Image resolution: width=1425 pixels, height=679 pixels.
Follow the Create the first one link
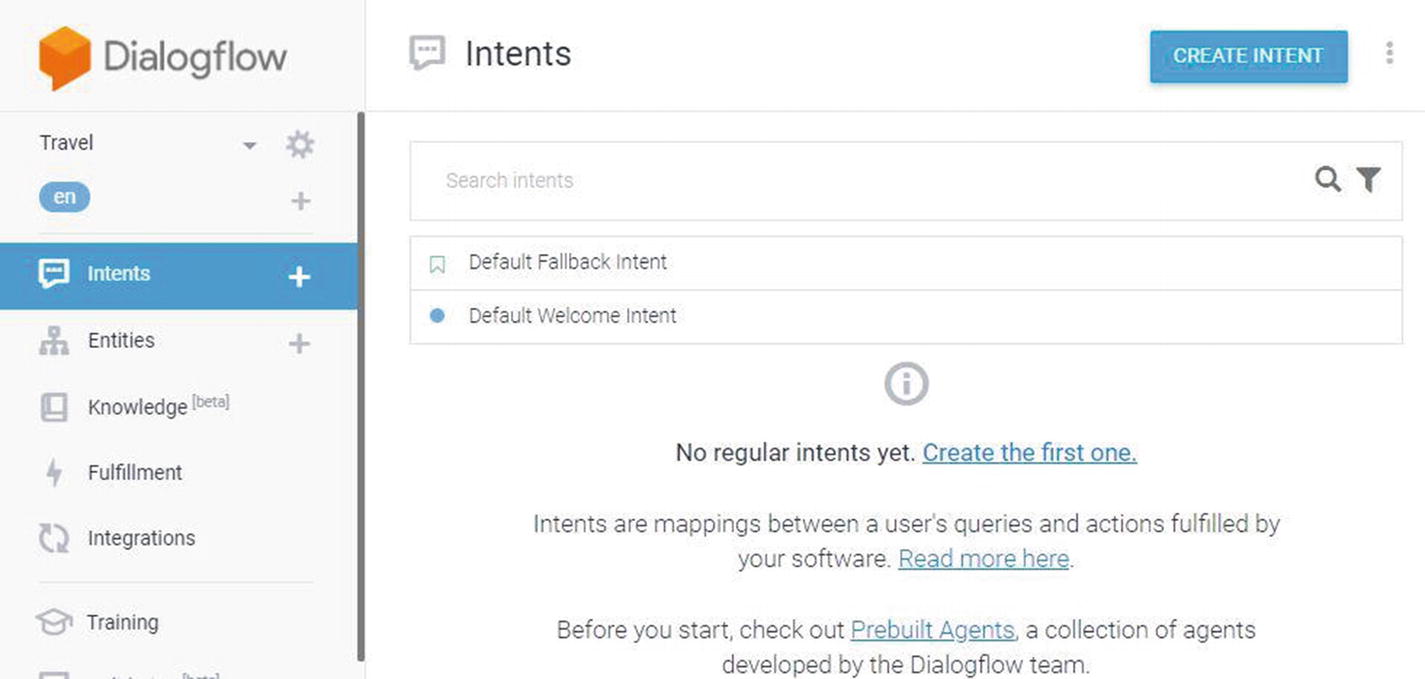tap(1029, 453)
